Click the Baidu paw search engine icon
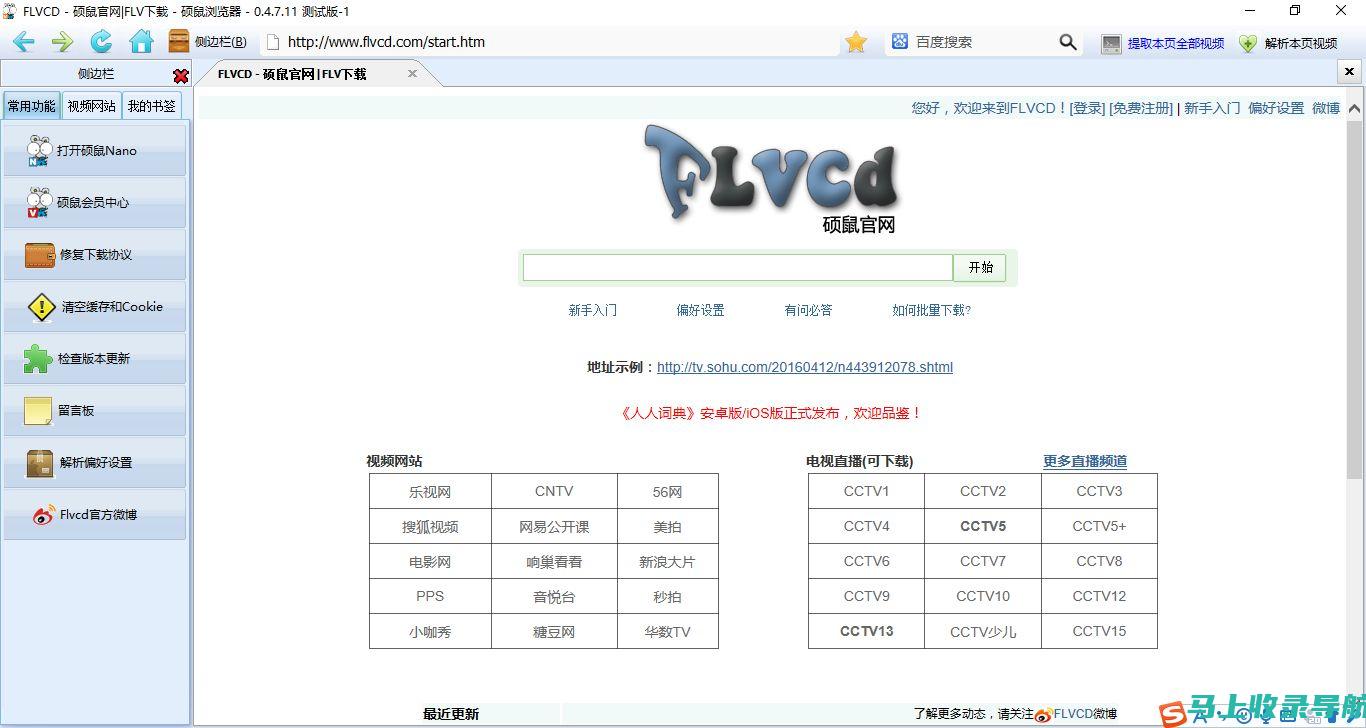The width and height of the screenshot is (1366, 728). pos(900,42)
